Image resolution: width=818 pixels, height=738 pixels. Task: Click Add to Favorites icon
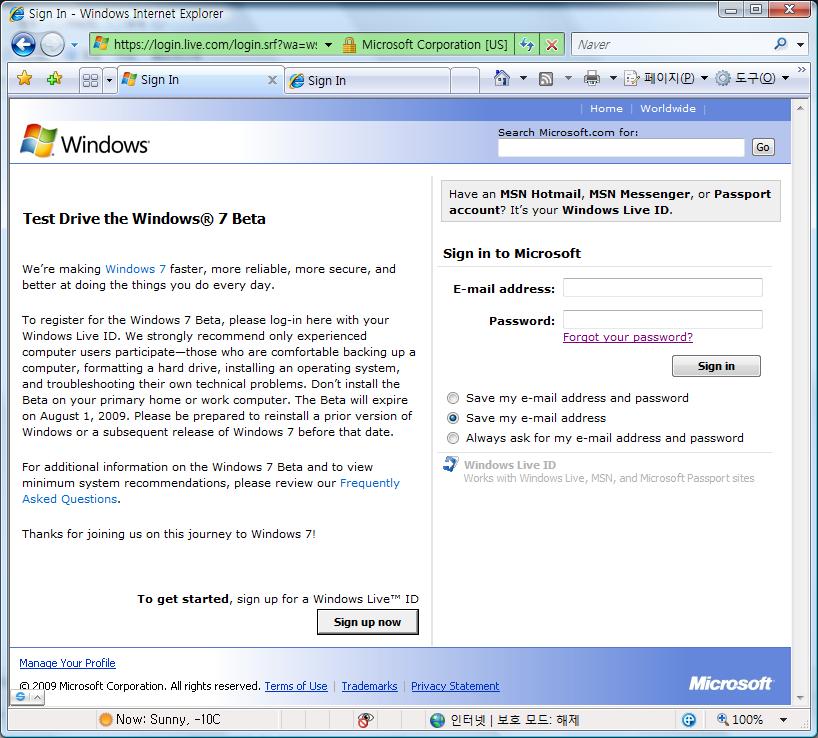54,79
